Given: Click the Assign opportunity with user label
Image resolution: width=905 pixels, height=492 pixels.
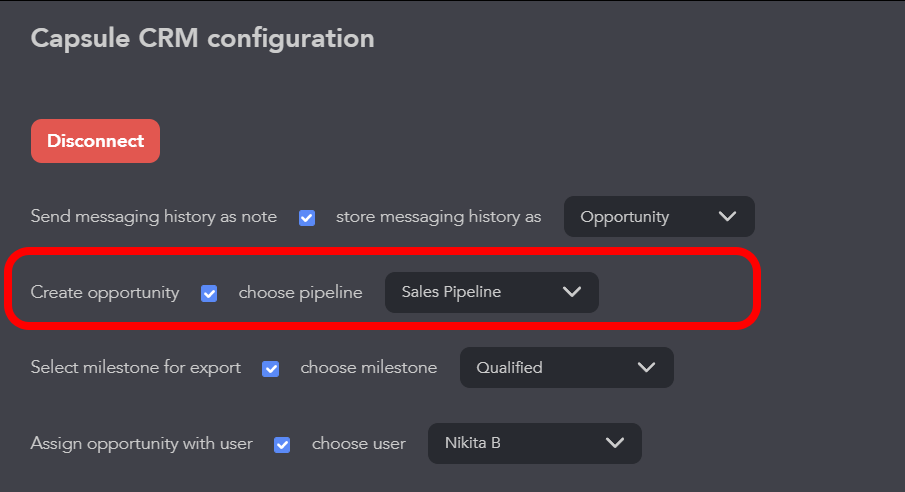Looking at the screenshot, I should [x=142, y=443].
